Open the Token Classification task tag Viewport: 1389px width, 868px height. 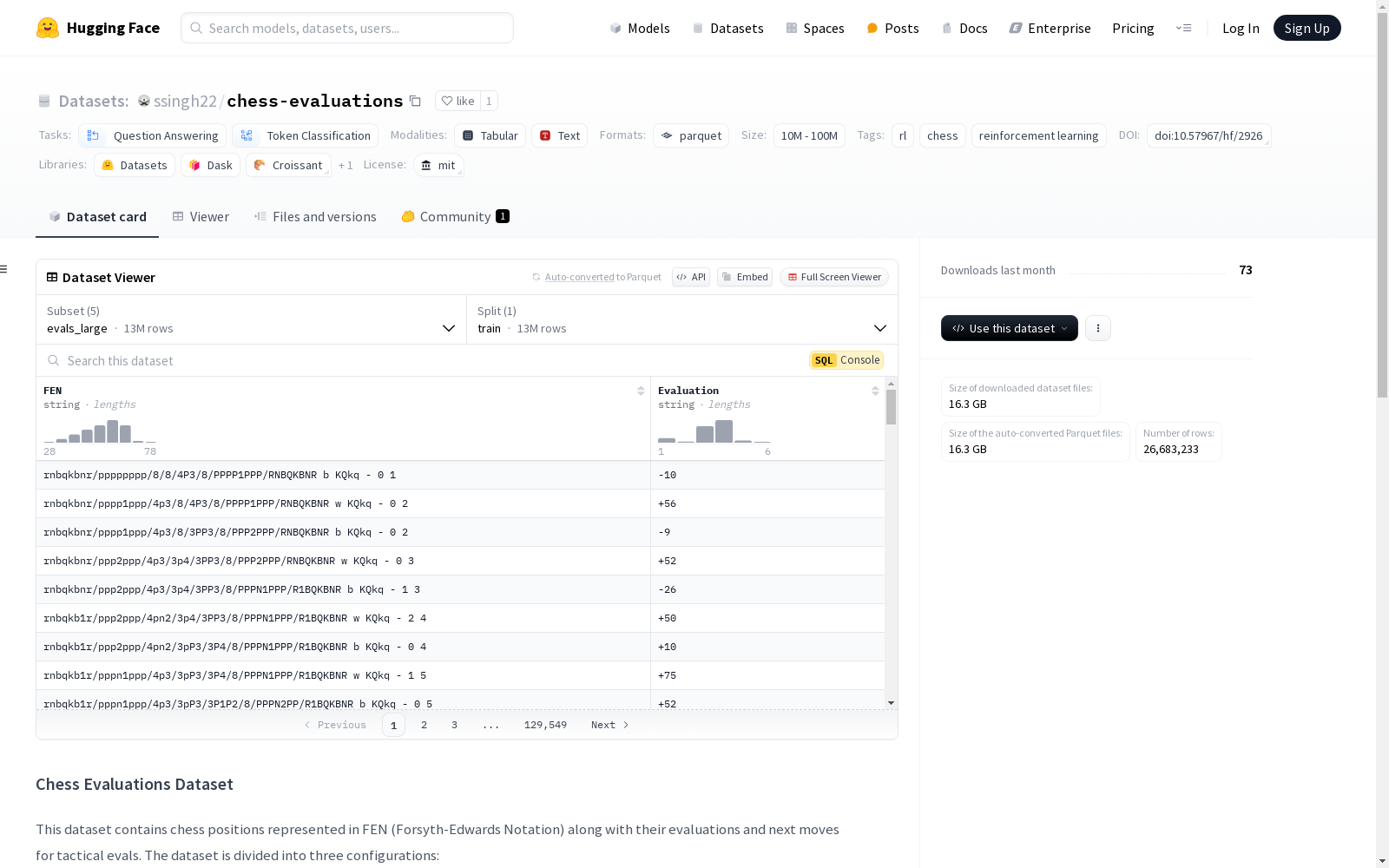[306, 135]
